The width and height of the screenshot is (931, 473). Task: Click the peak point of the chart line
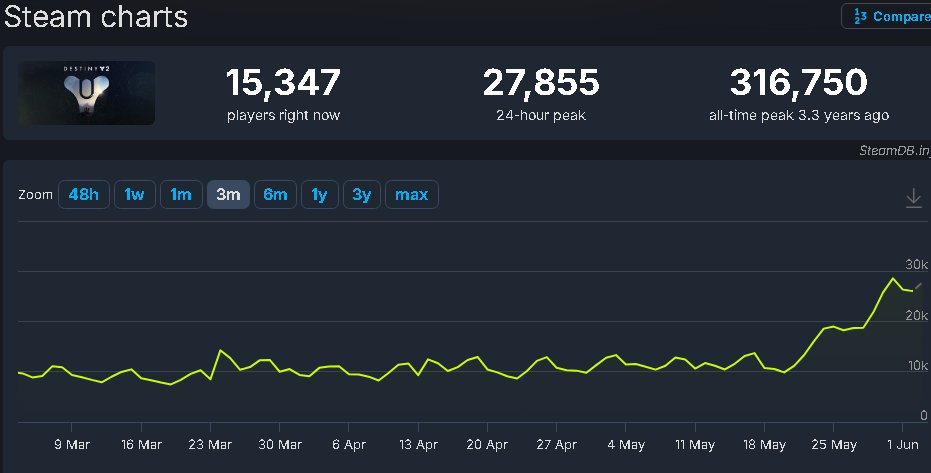[x=892, y=278]
